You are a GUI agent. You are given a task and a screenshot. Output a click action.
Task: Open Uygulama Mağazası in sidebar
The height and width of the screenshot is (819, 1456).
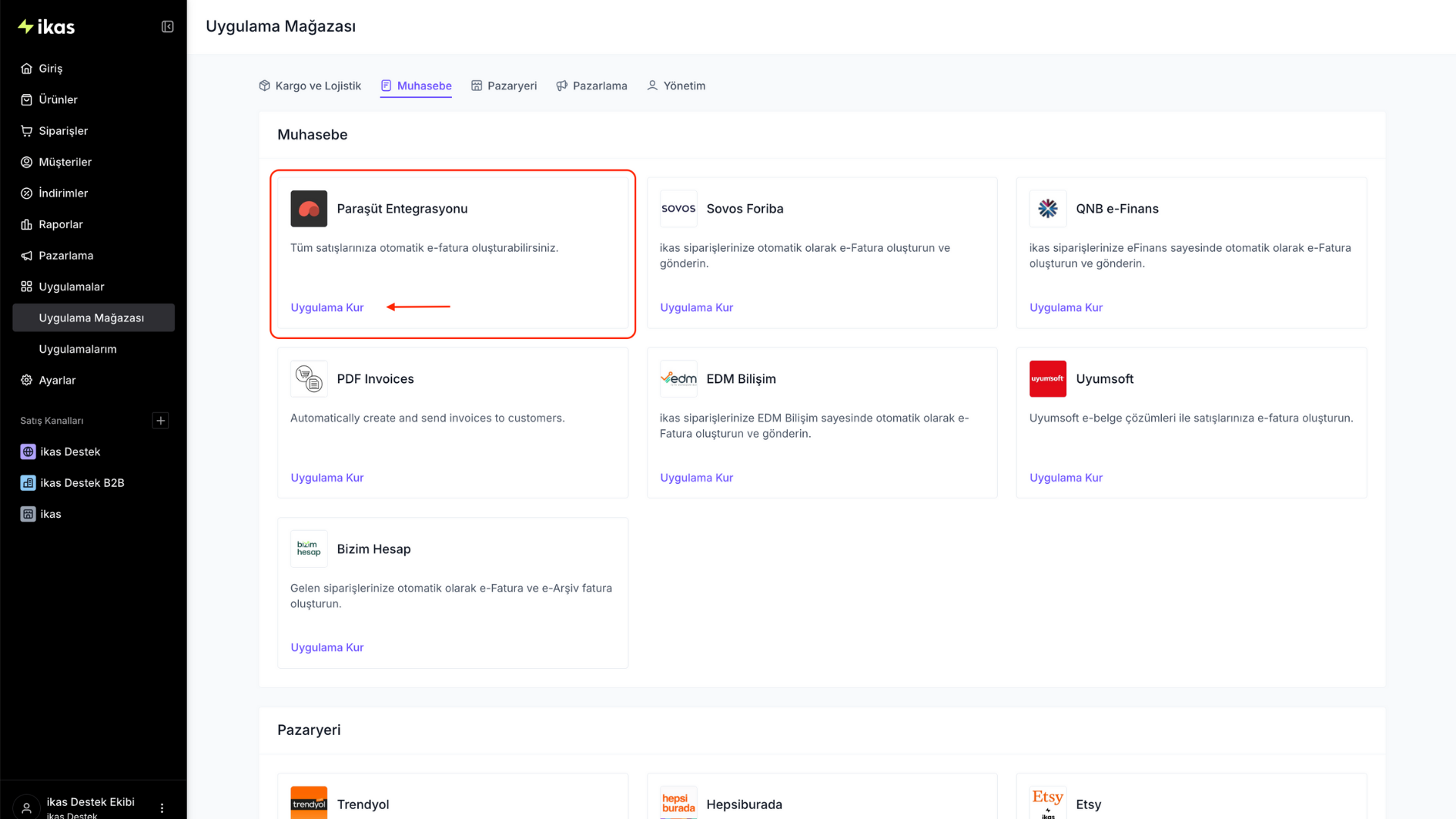point(93,318)
